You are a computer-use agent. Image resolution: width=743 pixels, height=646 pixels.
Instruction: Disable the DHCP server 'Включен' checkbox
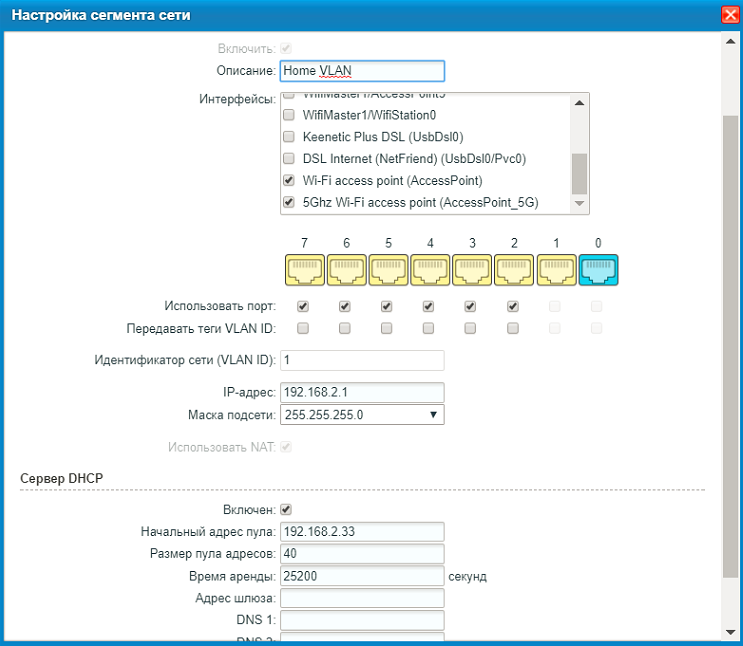coord(286,510)
